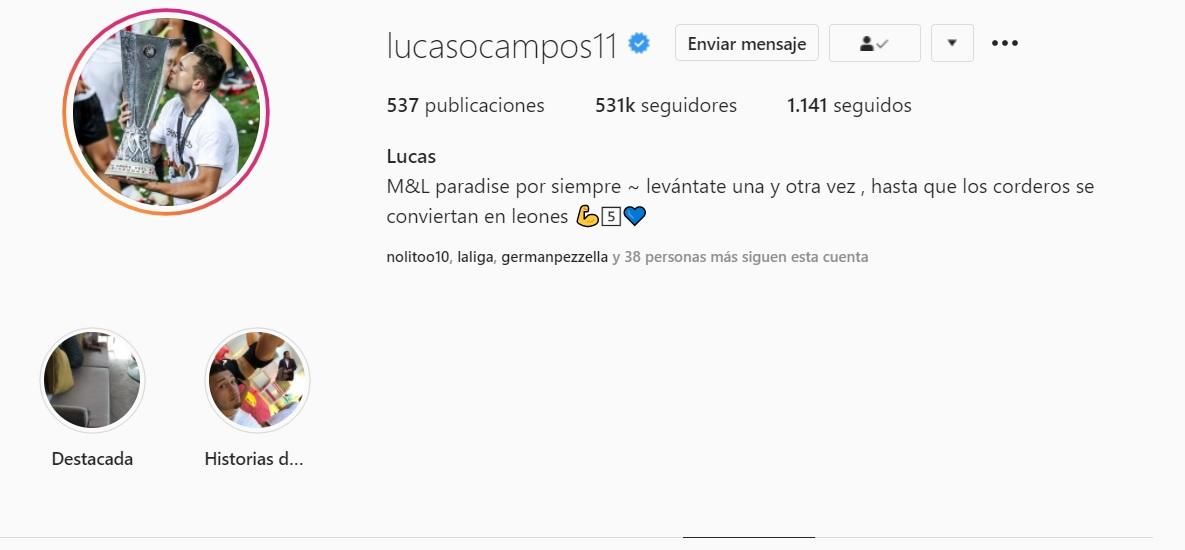This screenshot has height=550, width=1185.
Task: View the 531k seguidores list
Action: tap(666, 105)
